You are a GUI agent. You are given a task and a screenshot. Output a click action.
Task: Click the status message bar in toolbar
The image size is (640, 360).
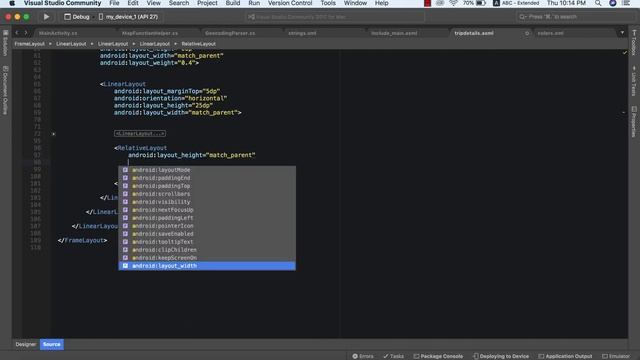click(x=335, y=17)
